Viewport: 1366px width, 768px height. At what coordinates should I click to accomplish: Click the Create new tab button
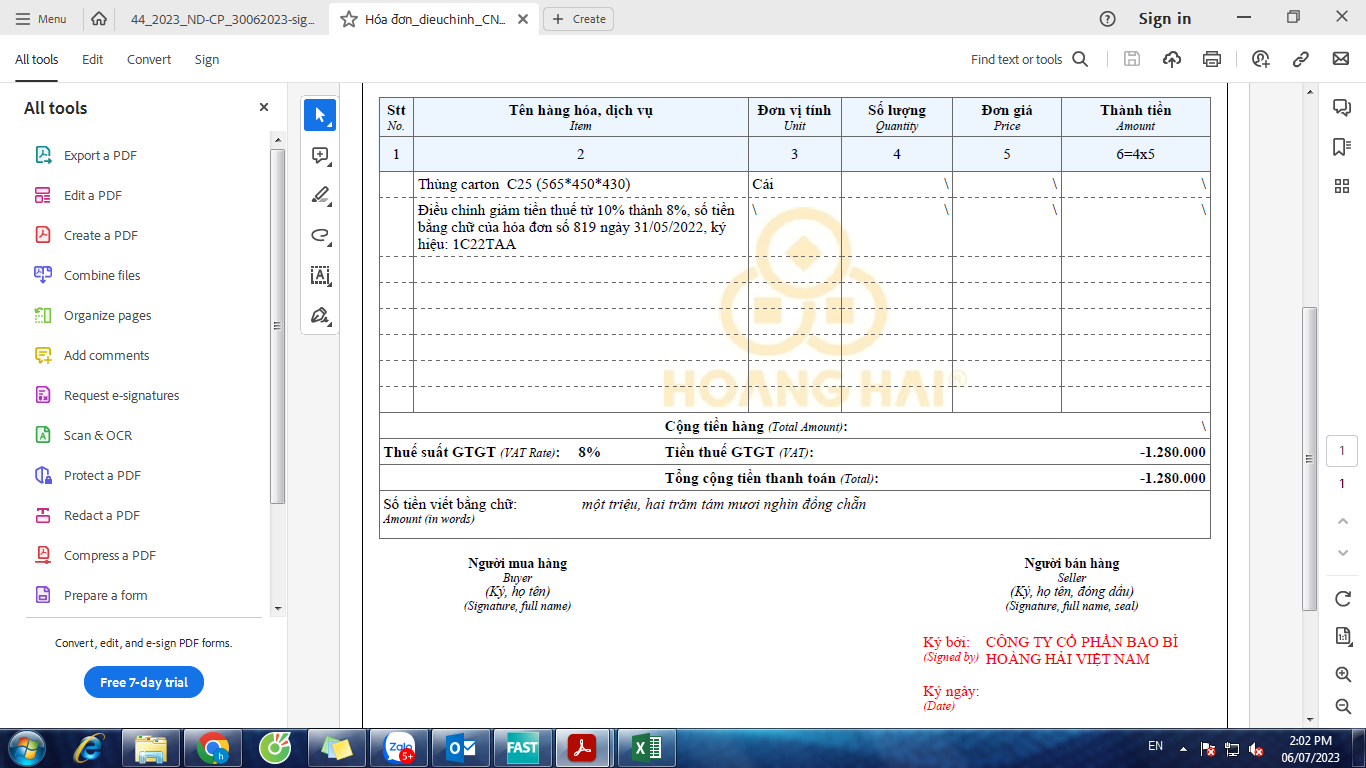579,19
